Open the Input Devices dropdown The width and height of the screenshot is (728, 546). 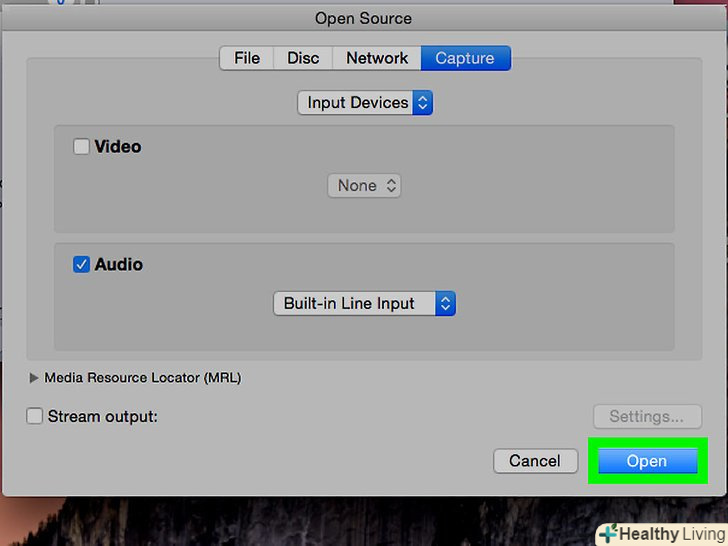point(365,102)
